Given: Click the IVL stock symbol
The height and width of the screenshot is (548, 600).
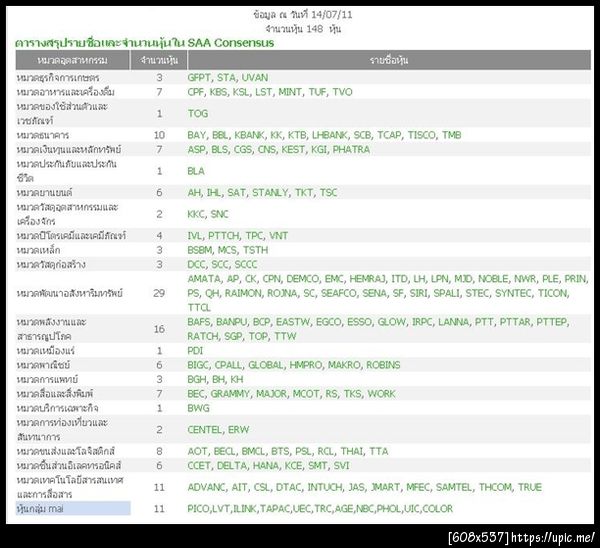Looking at the screenshot, I should [x=194, y=236].
